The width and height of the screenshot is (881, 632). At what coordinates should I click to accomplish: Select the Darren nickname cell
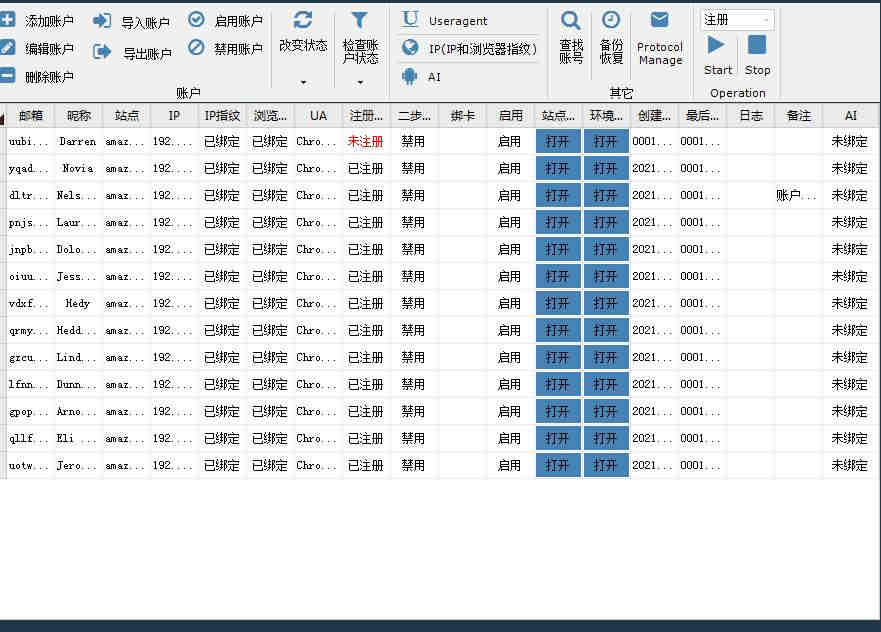pyautogui.click(x=78, y=142)
